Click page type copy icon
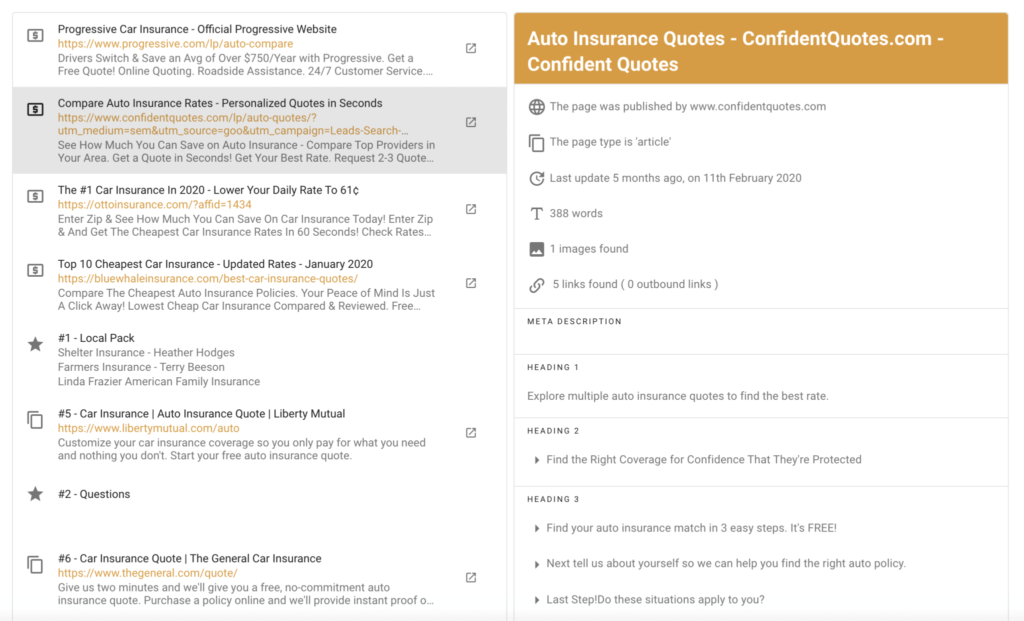 coord(537,143)
